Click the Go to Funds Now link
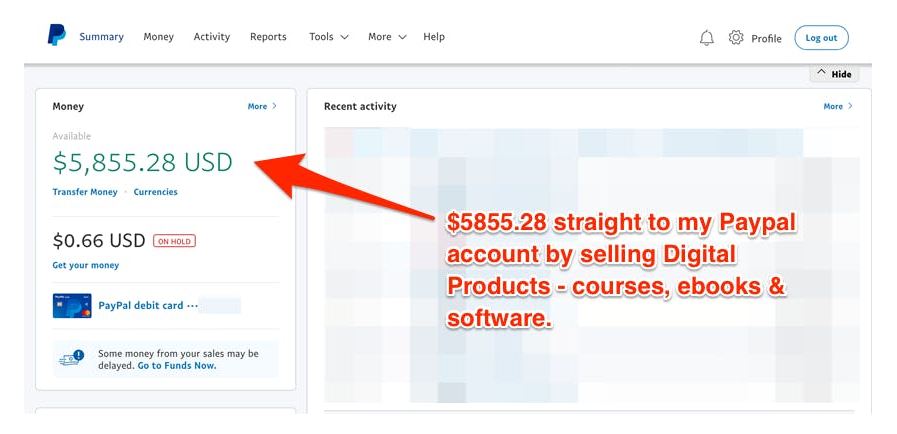This screenshot has height=434, width=897. (x=177, y=365)
